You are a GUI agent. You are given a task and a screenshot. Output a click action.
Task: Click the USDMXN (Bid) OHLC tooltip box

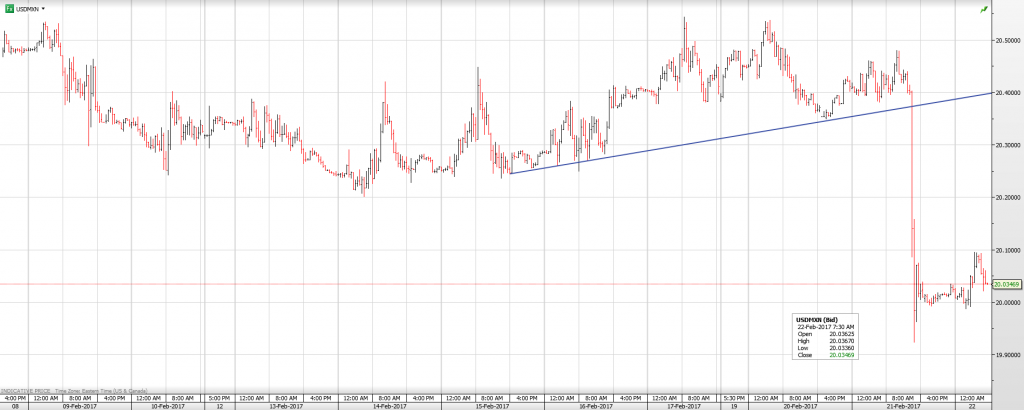[x=827, y=335]
